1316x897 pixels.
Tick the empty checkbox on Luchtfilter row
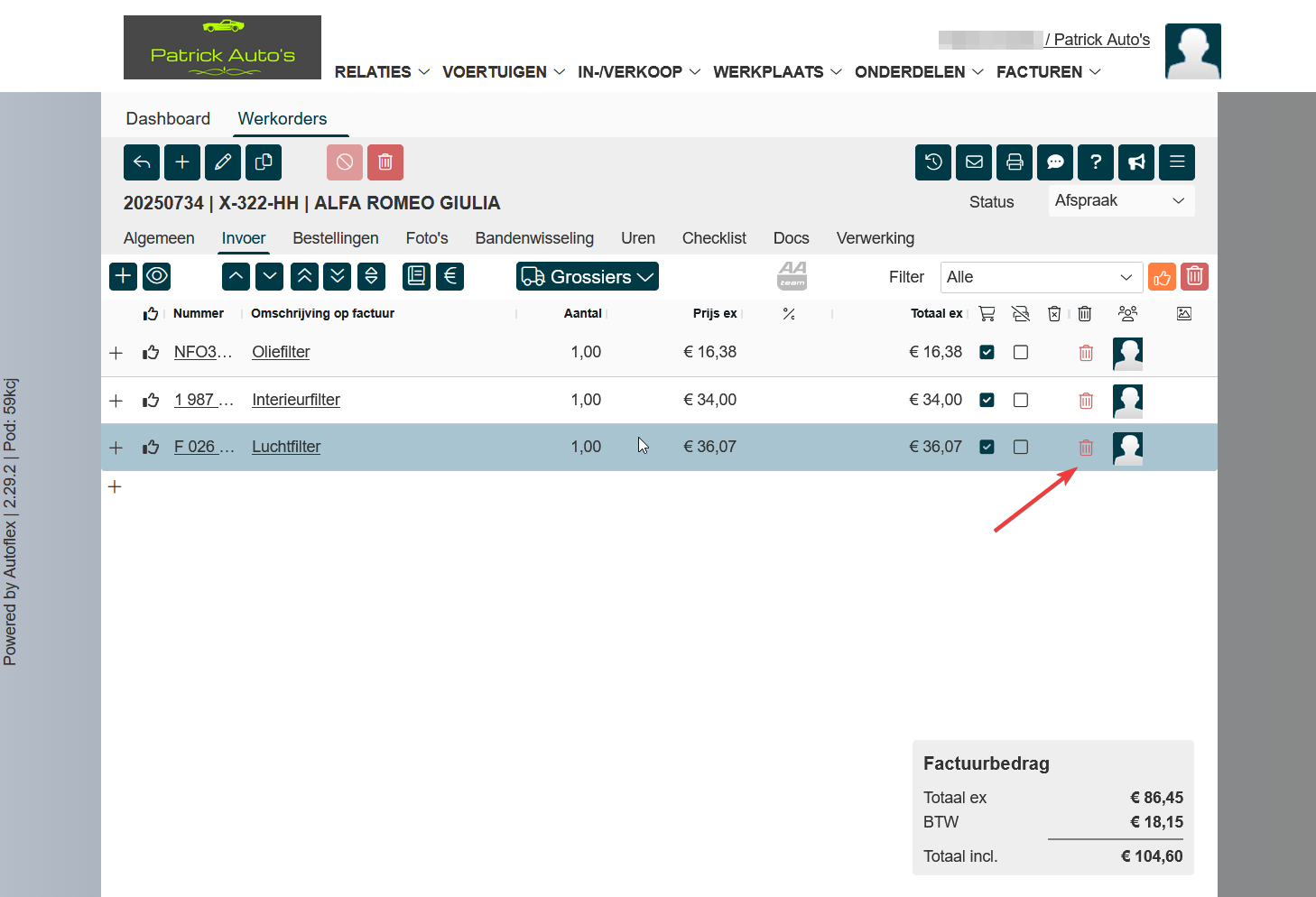pyautogui.click(x=1021, y=447)
